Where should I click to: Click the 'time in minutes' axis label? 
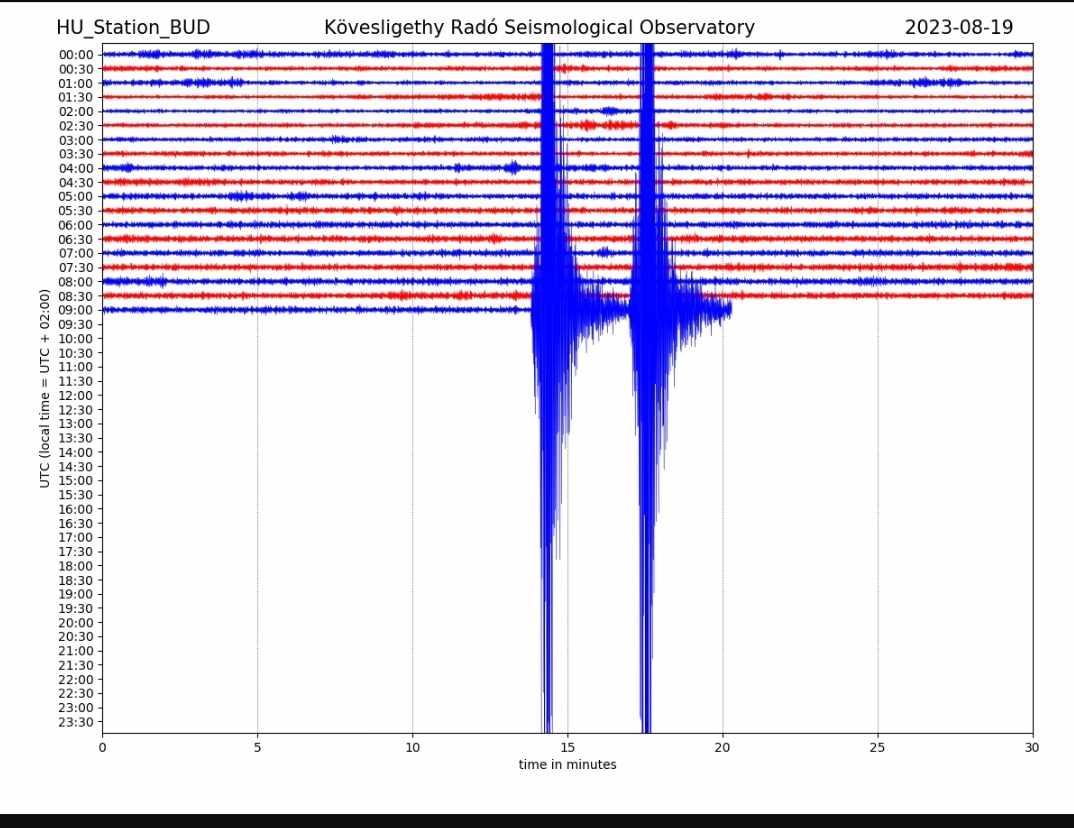567,764
